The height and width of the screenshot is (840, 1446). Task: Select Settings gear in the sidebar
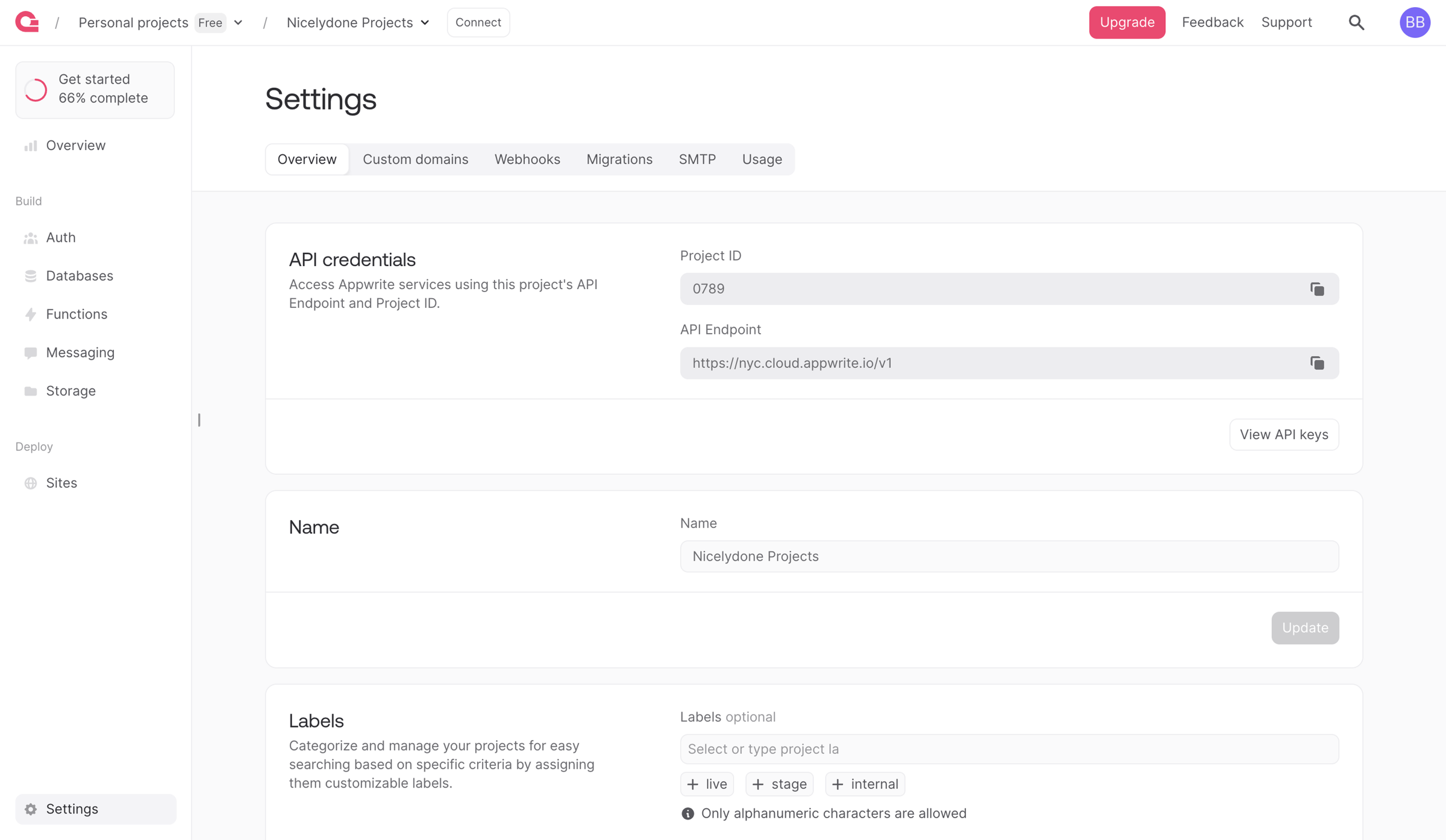click(x=95, y=809)
